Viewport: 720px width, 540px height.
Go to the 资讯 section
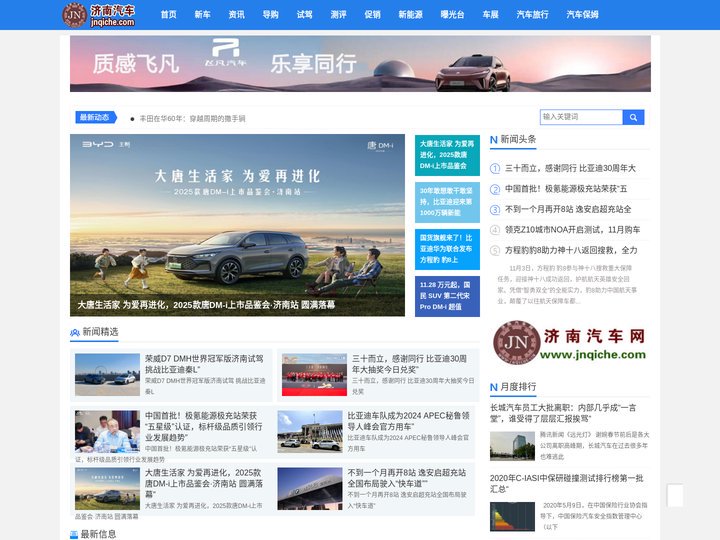236,15
